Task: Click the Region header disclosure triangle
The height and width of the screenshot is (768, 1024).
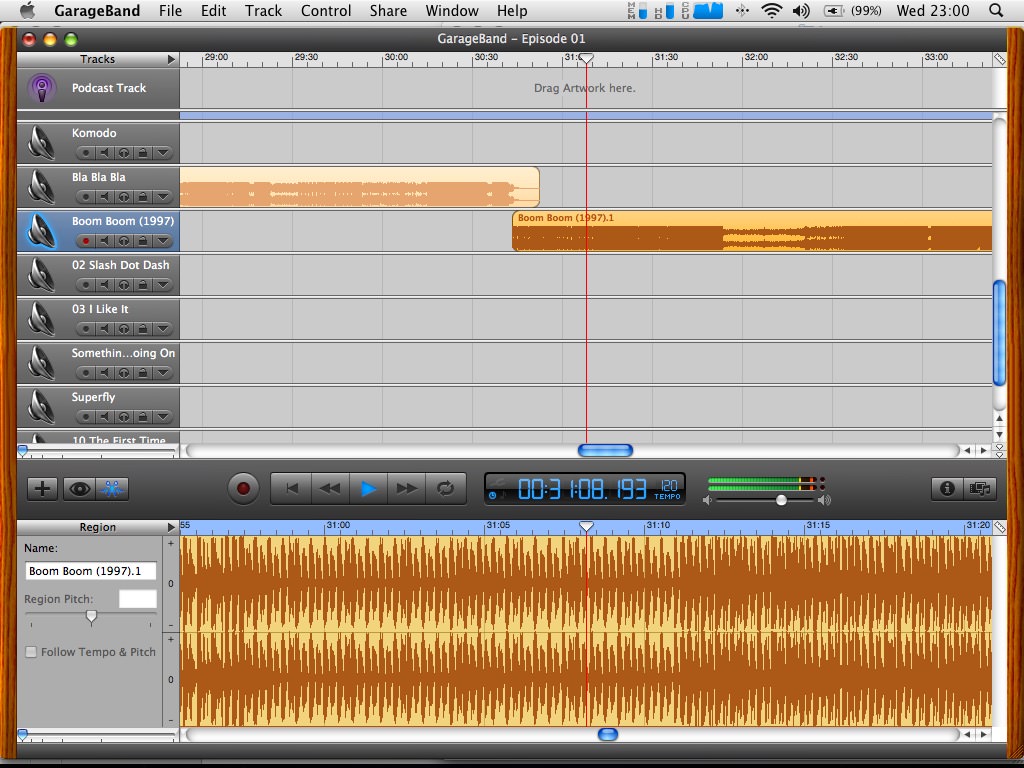Action: point(171,527)
